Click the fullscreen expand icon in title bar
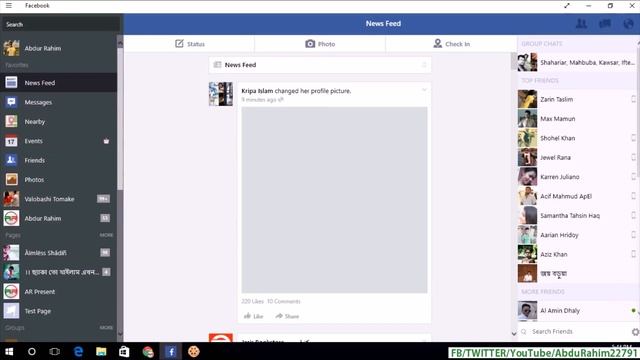 tap(567, 6)
